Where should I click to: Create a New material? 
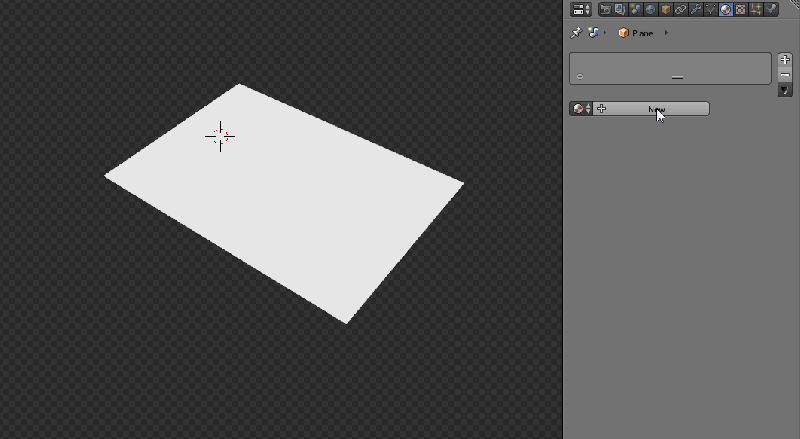click(651, 109)
